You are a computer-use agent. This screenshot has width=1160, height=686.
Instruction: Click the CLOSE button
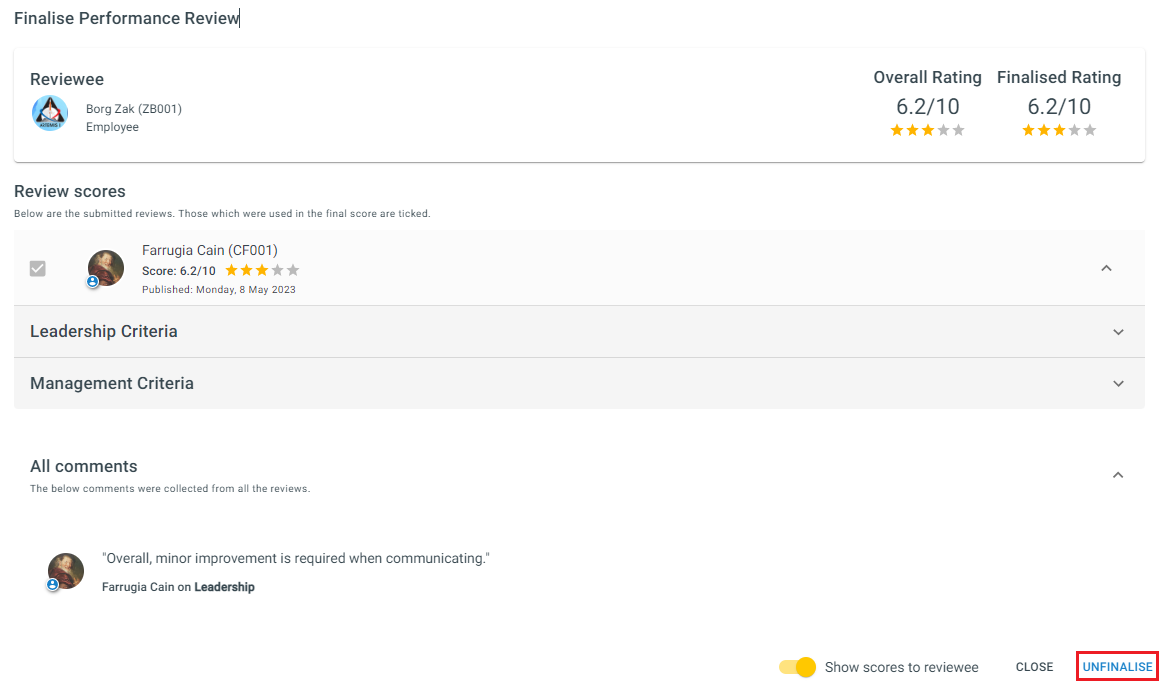point(1034,667)
